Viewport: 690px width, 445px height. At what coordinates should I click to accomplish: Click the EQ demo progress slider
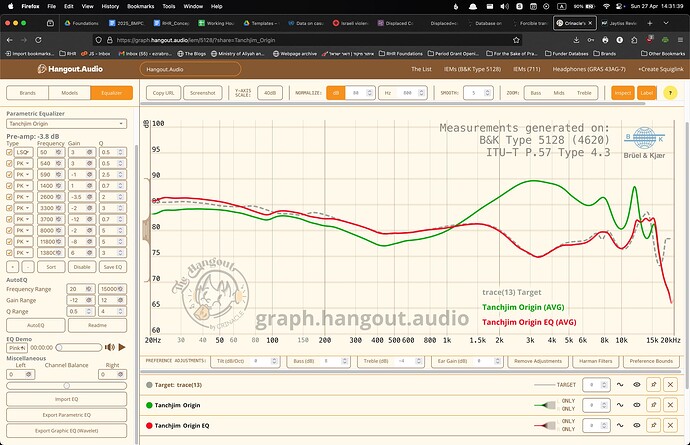79,348
